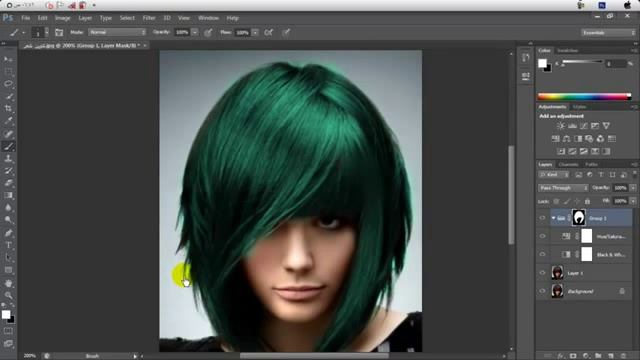Click the layer Fill value field
This screenshot has width=640, height=360.
[620, 201]
